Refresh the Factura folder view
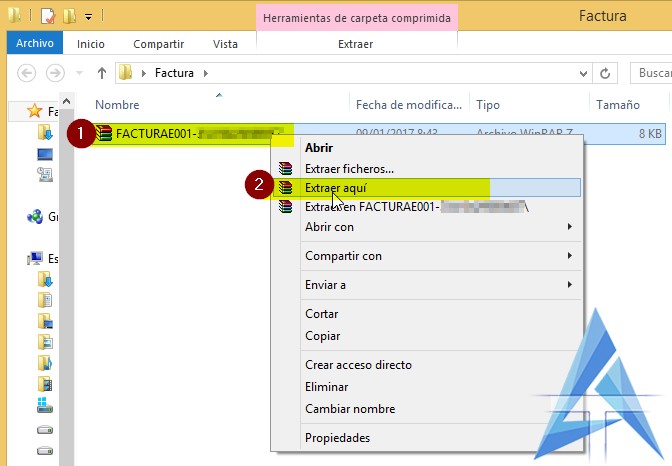 tap(605, 73)
